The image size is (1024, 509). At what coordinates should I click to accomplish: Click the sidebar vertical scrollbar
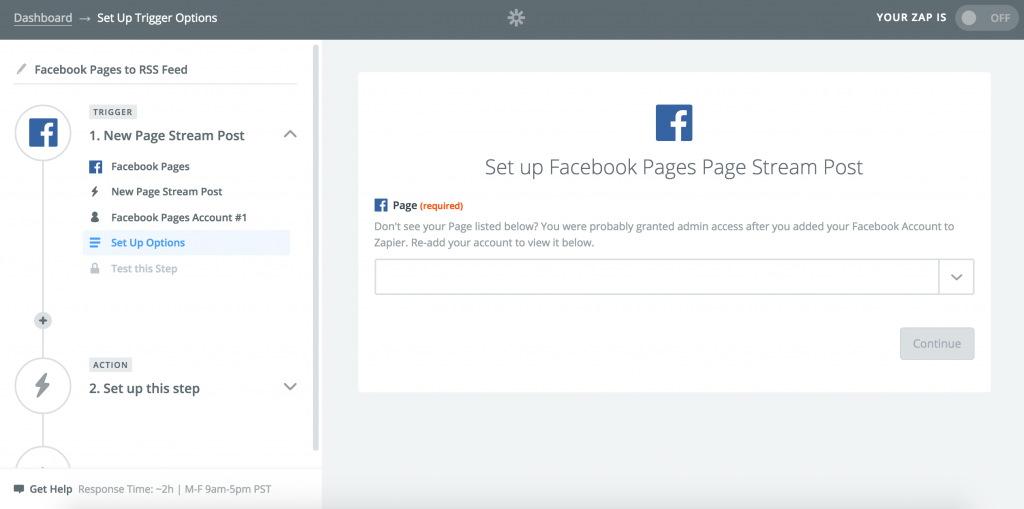(x=316, y=248)
